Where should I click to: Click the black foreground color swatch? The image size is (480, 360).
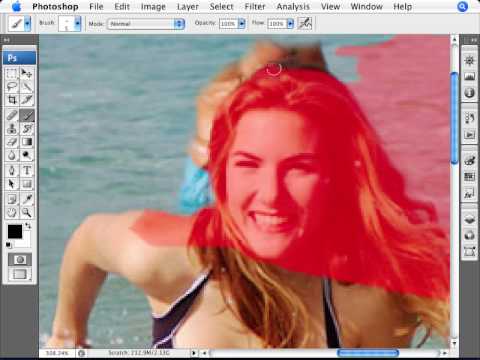pyautogui.click(x=15, y=231)
